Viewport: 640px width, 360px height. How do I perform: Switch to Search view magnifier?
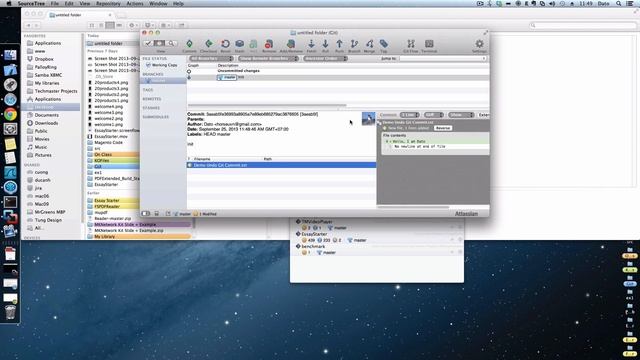point(171,43)
